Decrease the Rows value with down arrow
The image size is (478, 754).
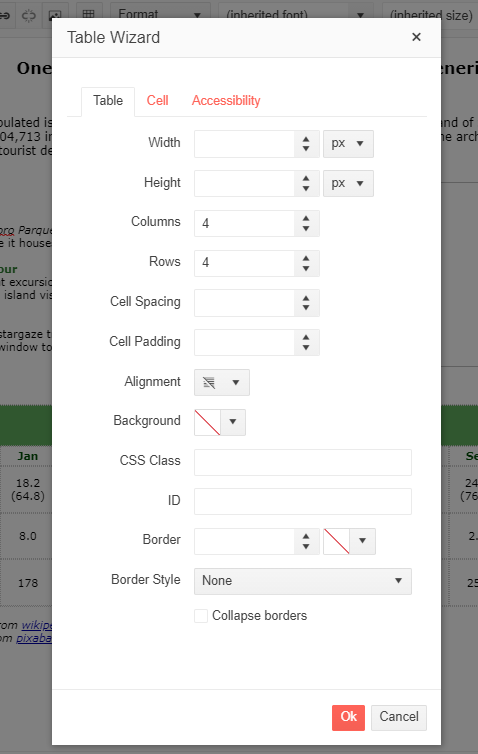(306, 269)
